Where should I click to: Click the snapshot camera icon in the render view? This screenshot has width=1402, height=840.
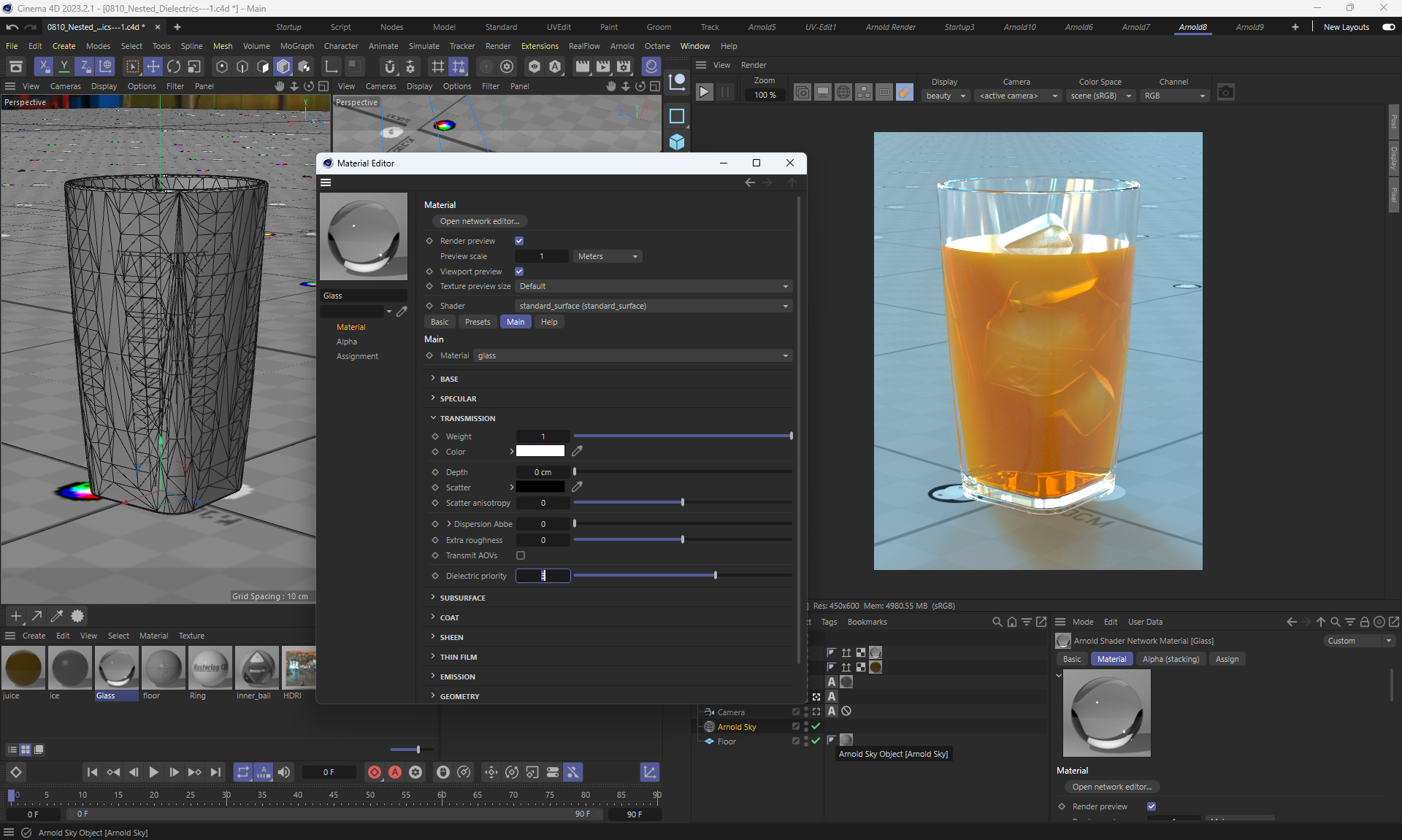1225,93
